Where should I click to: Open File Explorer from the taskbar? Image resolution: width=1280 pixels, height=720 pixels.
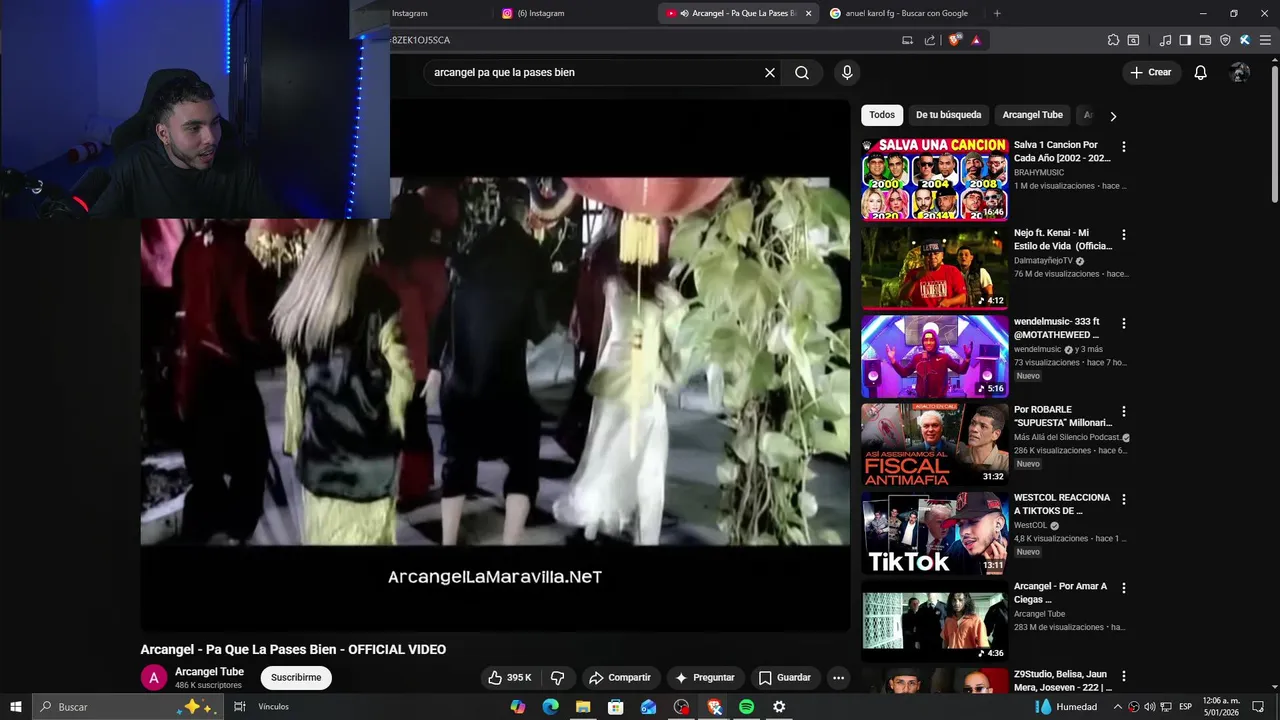(x=583, y=707)
